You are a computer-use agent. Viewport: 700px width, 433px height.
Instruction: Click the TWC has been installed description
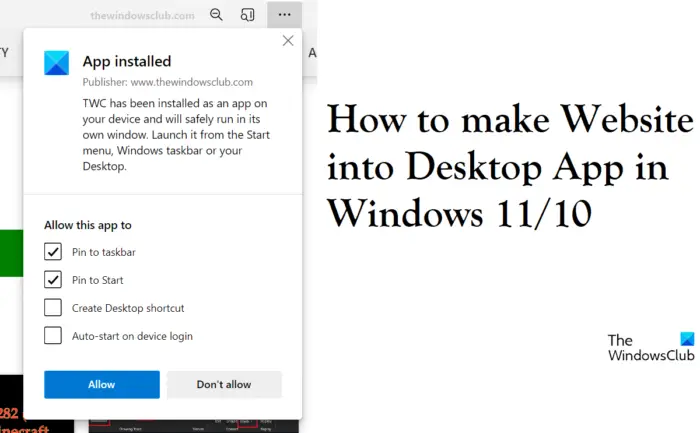[176, 135]
